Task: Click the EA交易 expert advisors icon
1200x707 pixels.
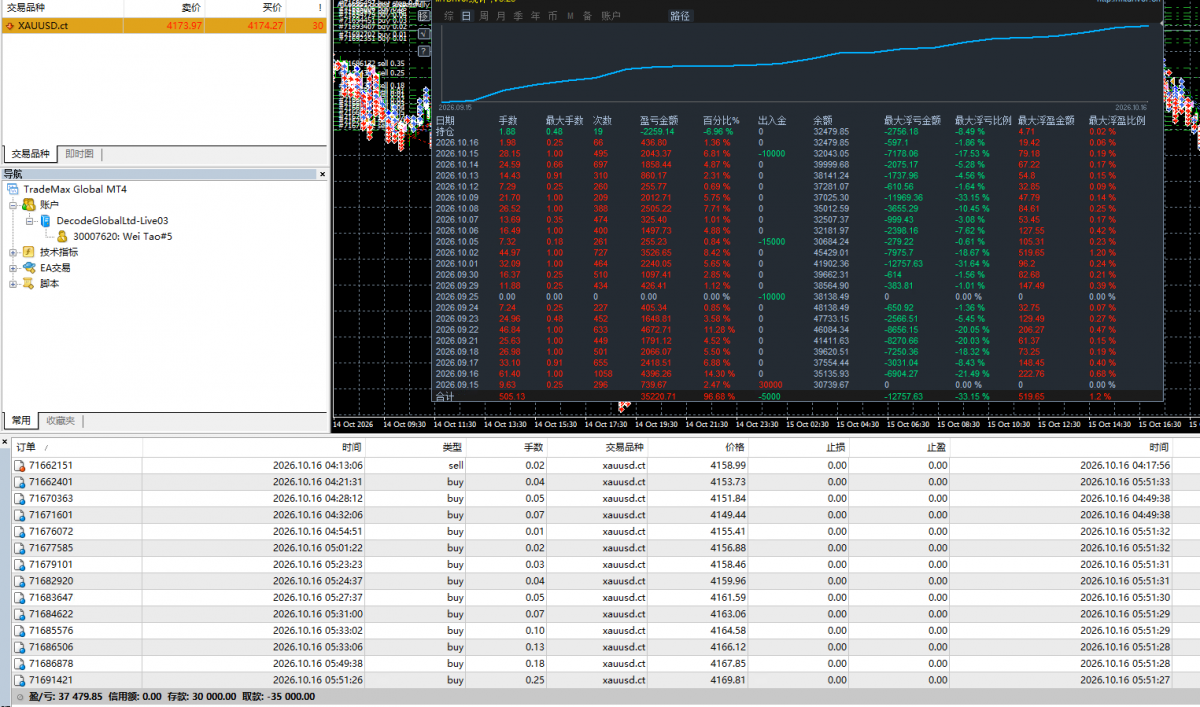Action: click(28, 268)
